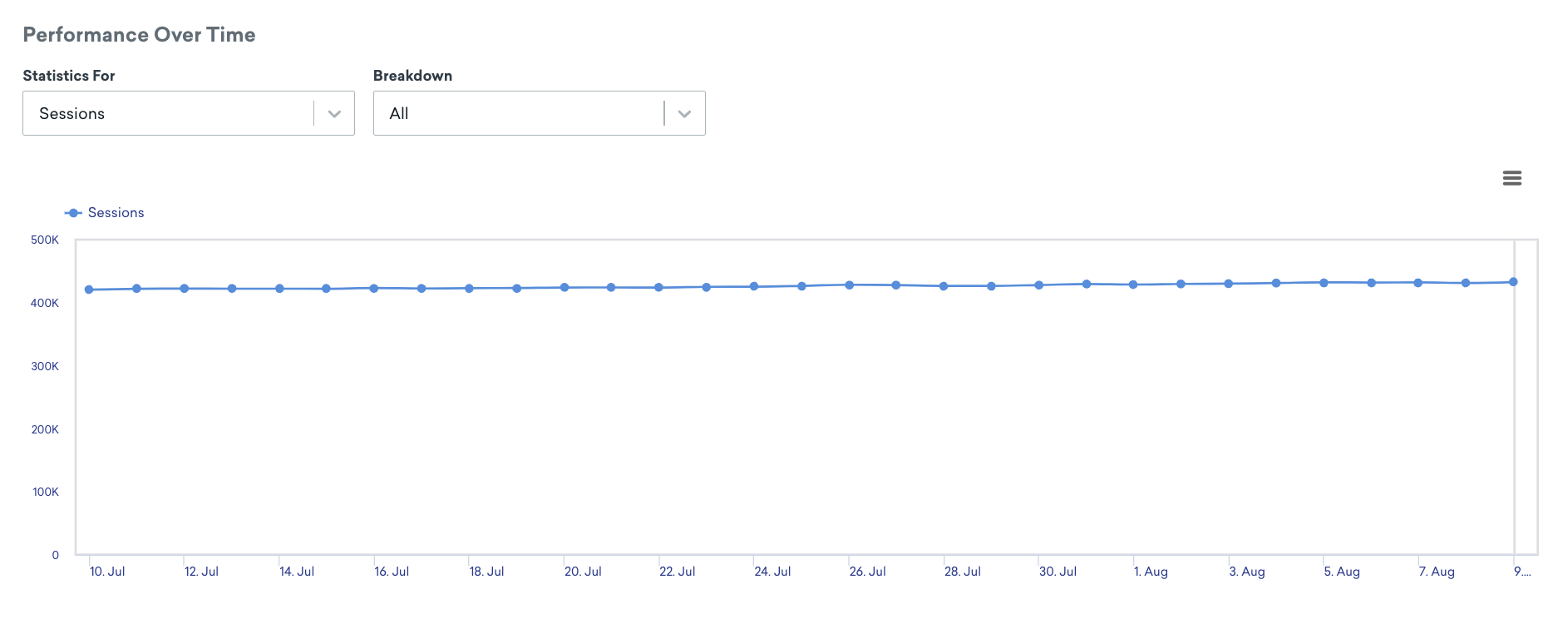Click the 5. Aug axis label
Viewport: 1568px width, 619px height.
(1342, 572)
